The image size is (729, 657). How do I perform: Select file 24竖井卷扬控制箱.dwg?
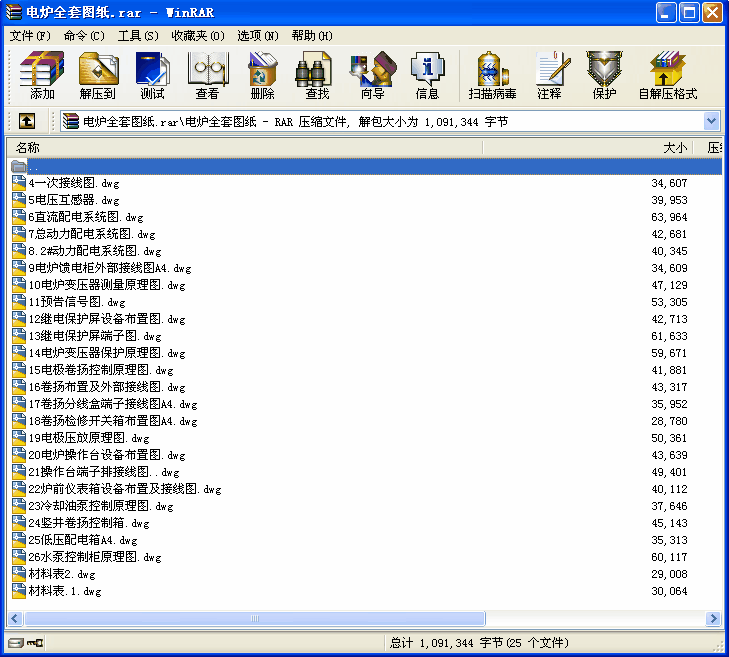[89, 523]
